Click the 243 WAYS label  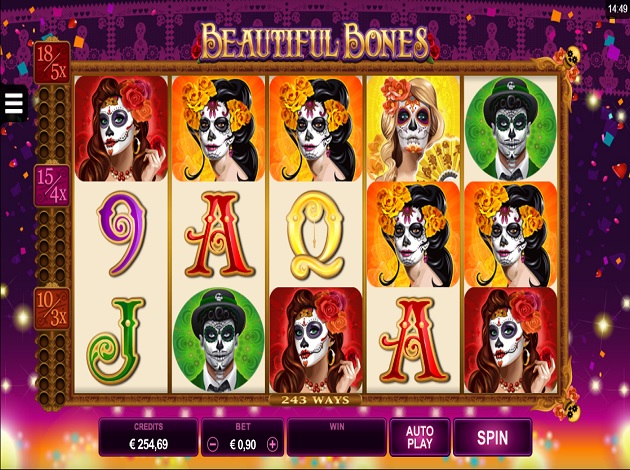pyautogui.click(x=315, y=400)
